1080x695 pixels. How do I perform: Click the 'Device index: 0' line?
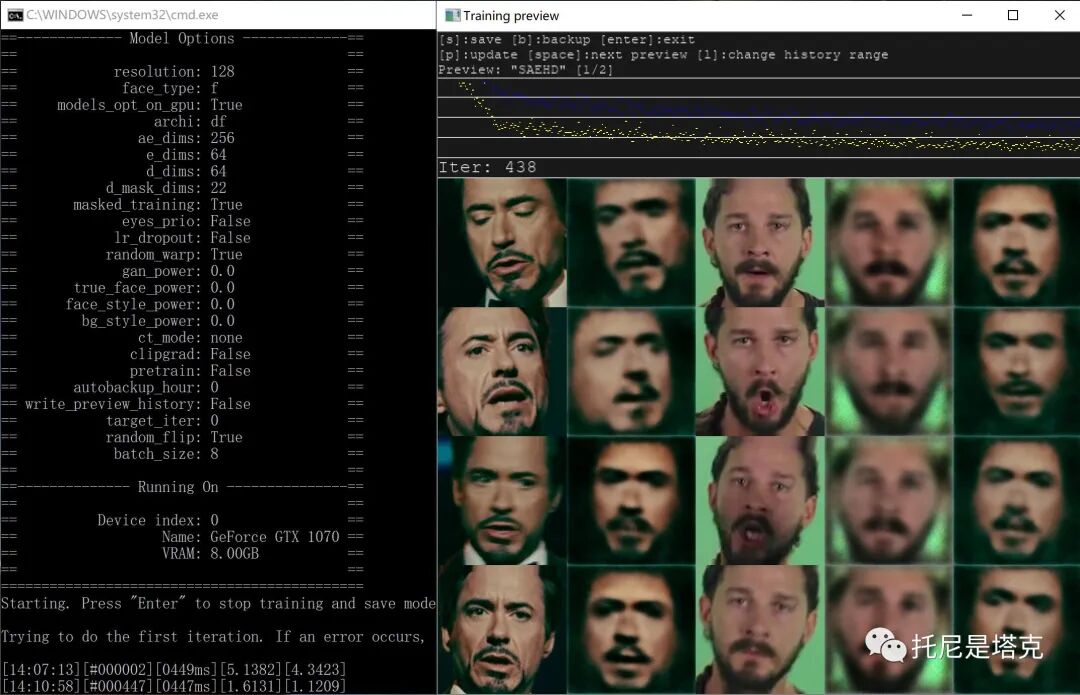tap(158, 520)
